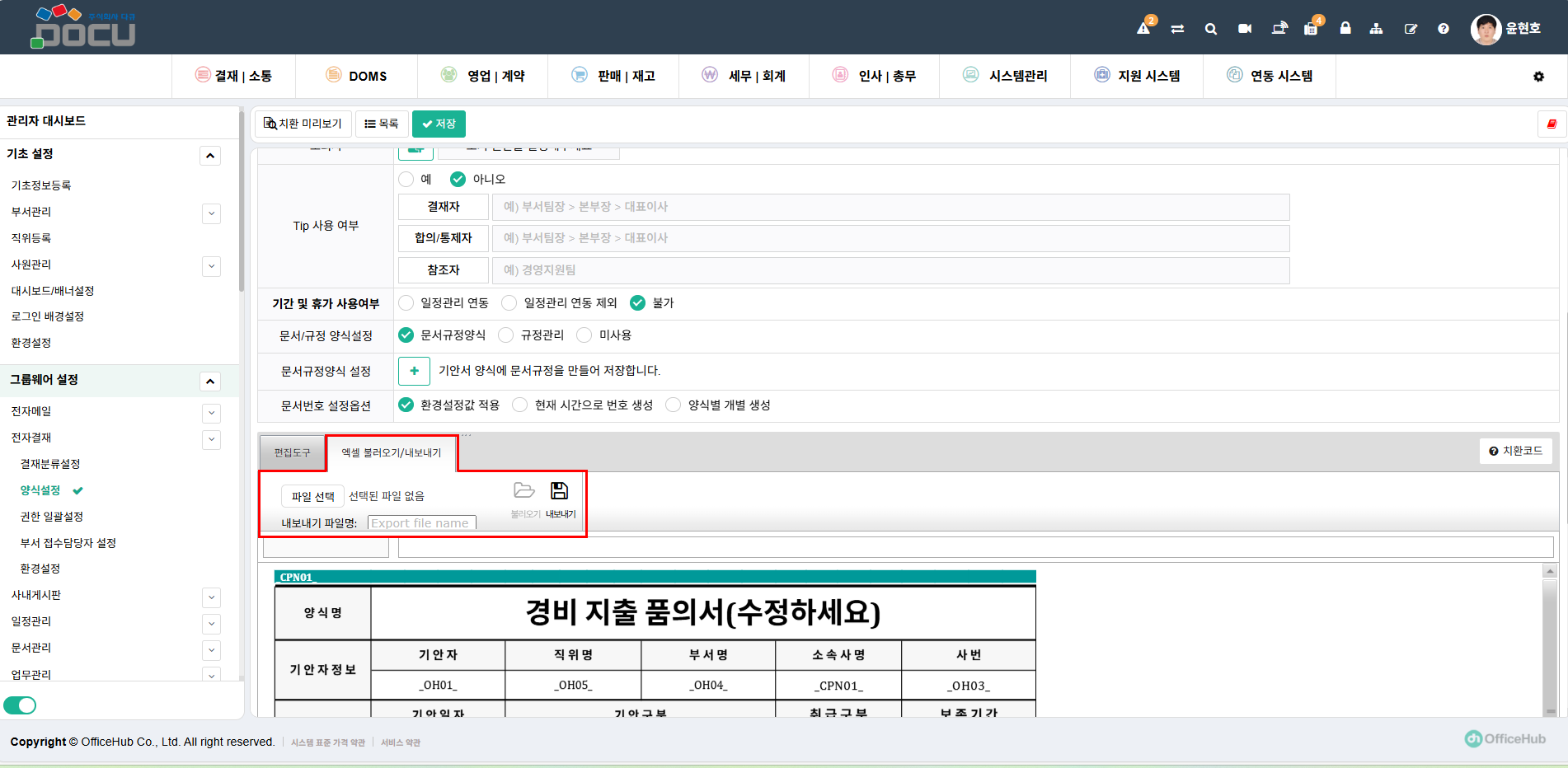This screenshot has height=768, width=1568.
Task: Open the alert notifications warning icon
Action: [1143, 29]
